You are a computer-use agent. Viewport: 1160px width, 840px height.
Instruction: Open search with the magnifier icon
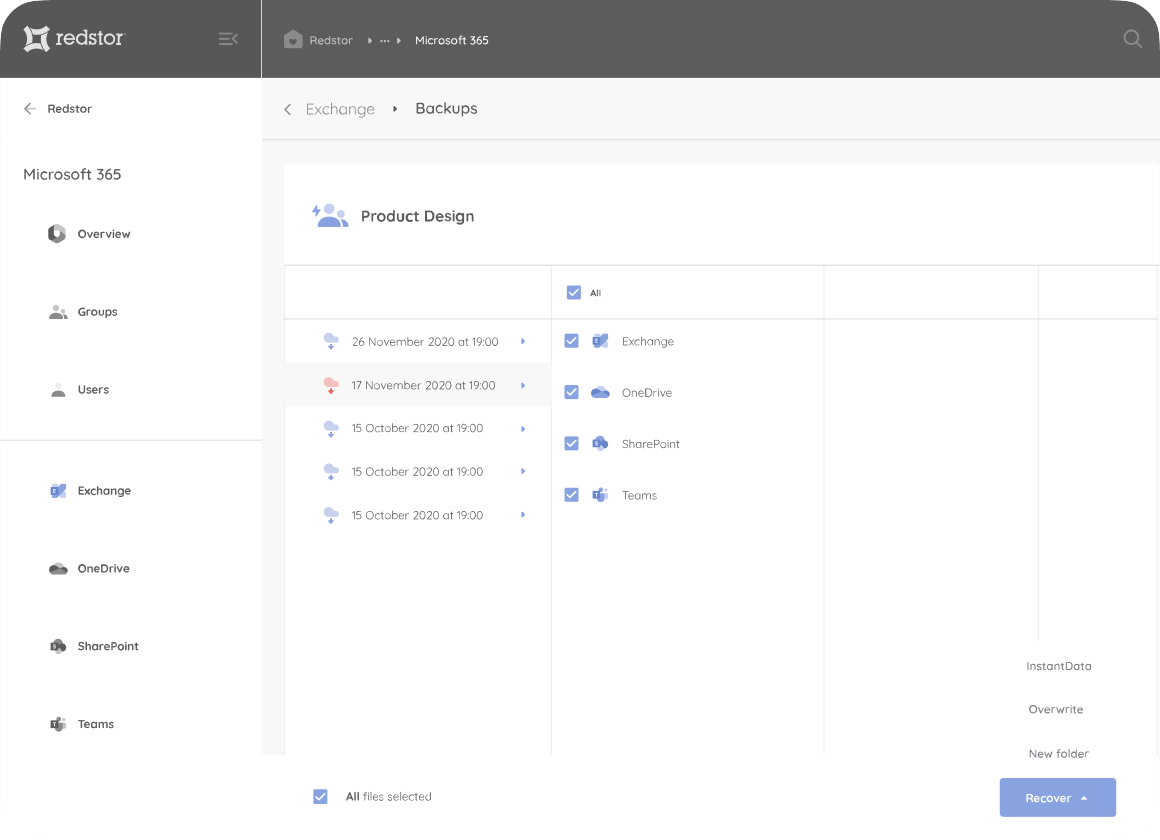[x=1132, y=39]
